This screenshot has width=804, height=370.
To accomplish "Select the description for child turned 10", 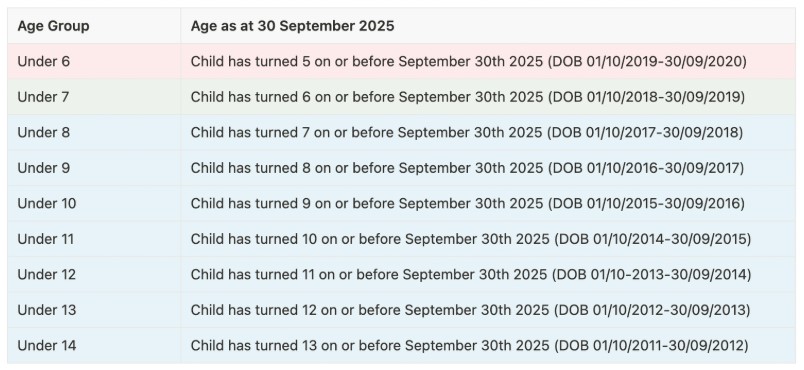I will coord(471,239).
